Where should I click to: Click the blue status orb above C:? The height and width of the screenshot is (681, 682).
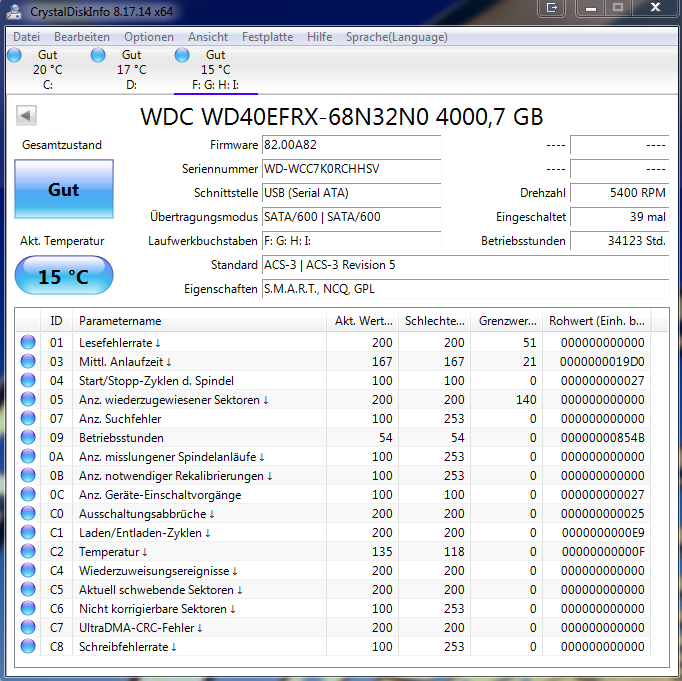tap(14, 55)
